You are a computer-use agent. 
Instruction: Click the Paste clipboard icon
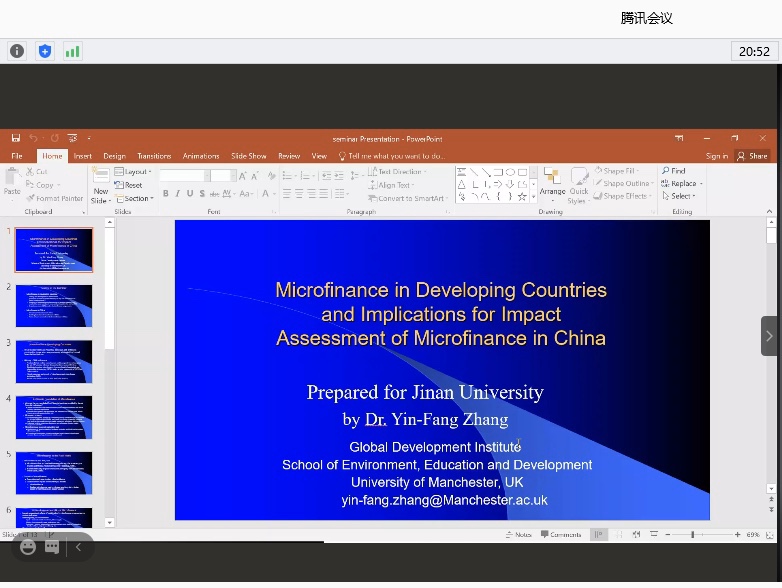point(12,178)
